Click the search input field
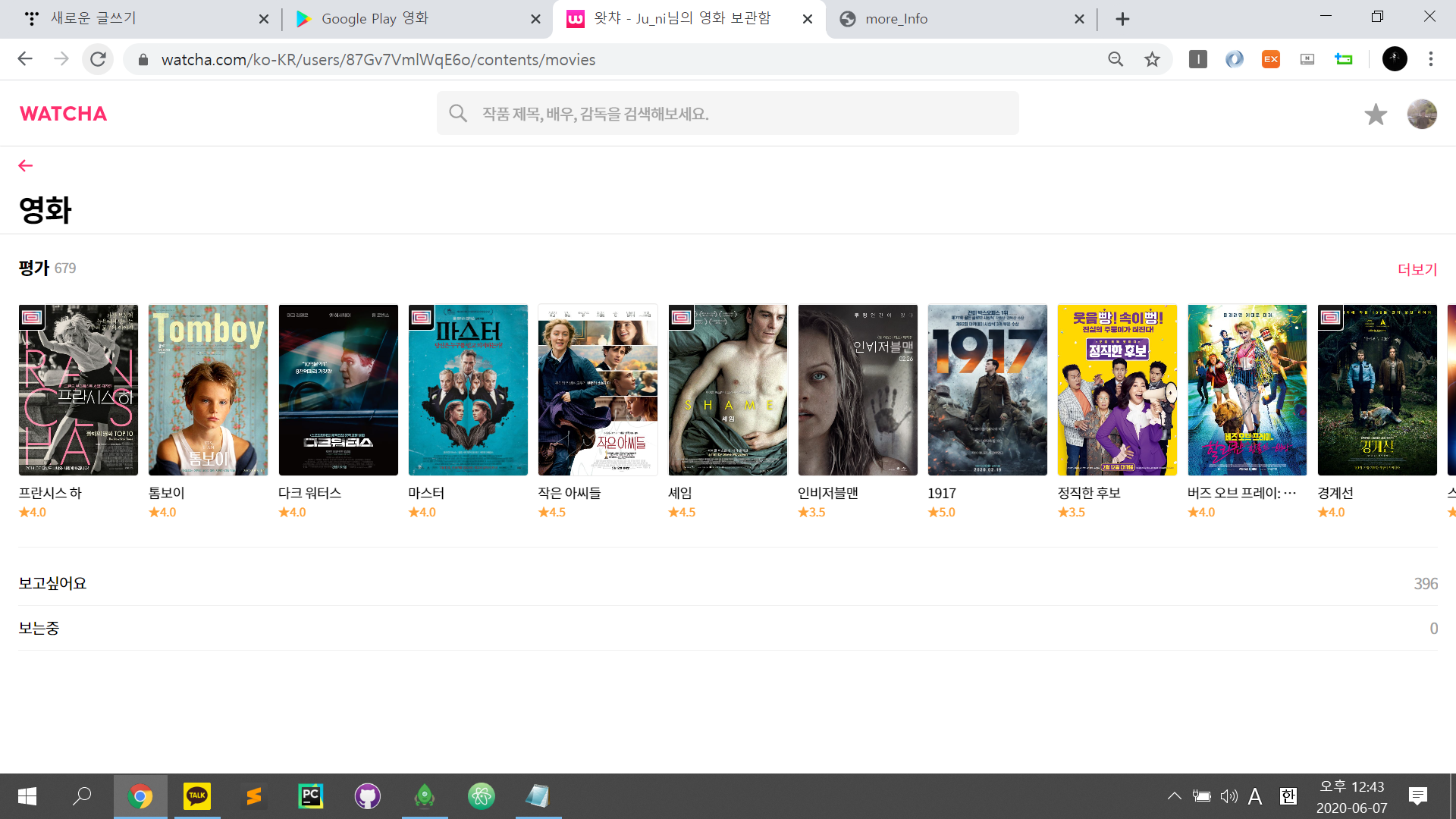 pos(726,114)
